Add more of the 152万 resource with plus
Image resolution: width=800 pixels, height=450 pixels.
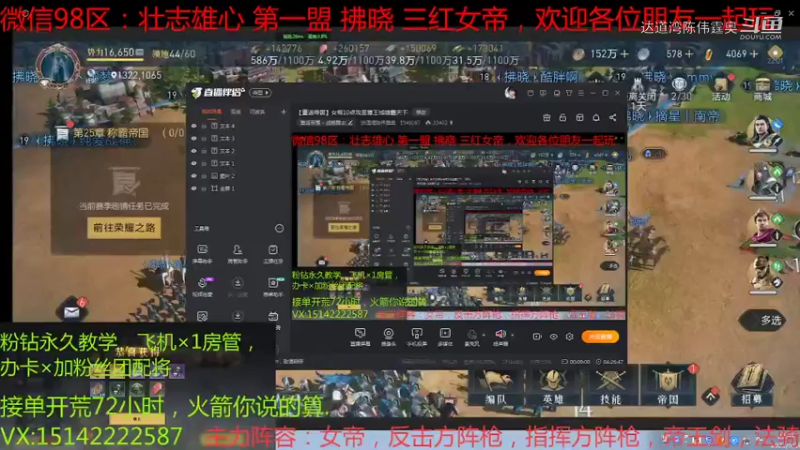pos(624,54)
